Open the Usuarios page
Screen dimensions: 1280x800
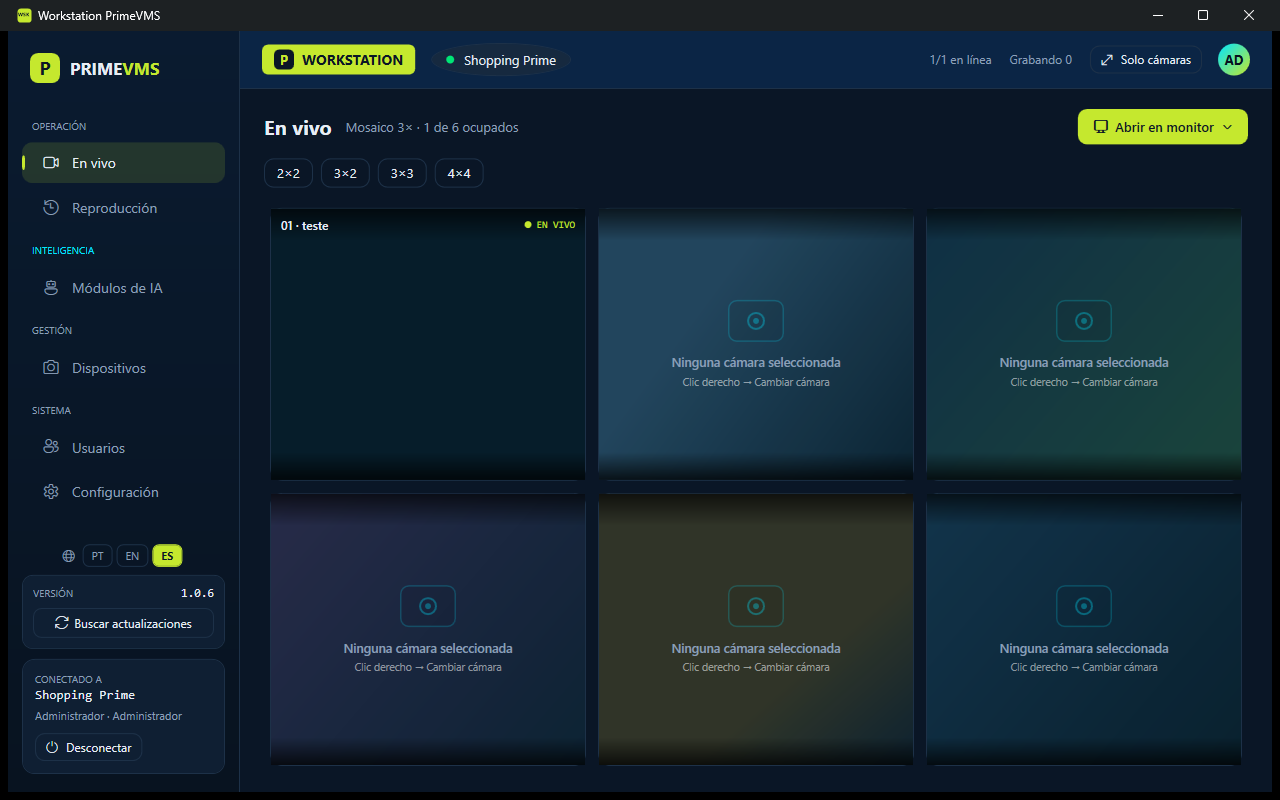(123, 448)
